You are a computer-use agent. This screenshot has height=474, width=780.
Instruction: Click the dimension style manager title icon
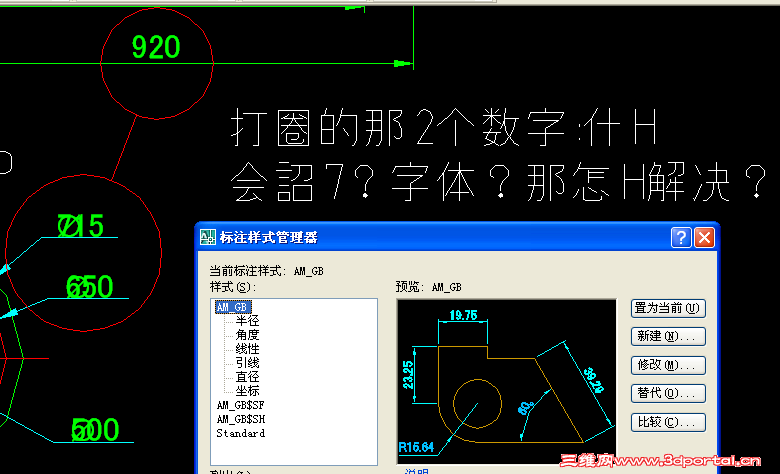[x=207, y=237]
